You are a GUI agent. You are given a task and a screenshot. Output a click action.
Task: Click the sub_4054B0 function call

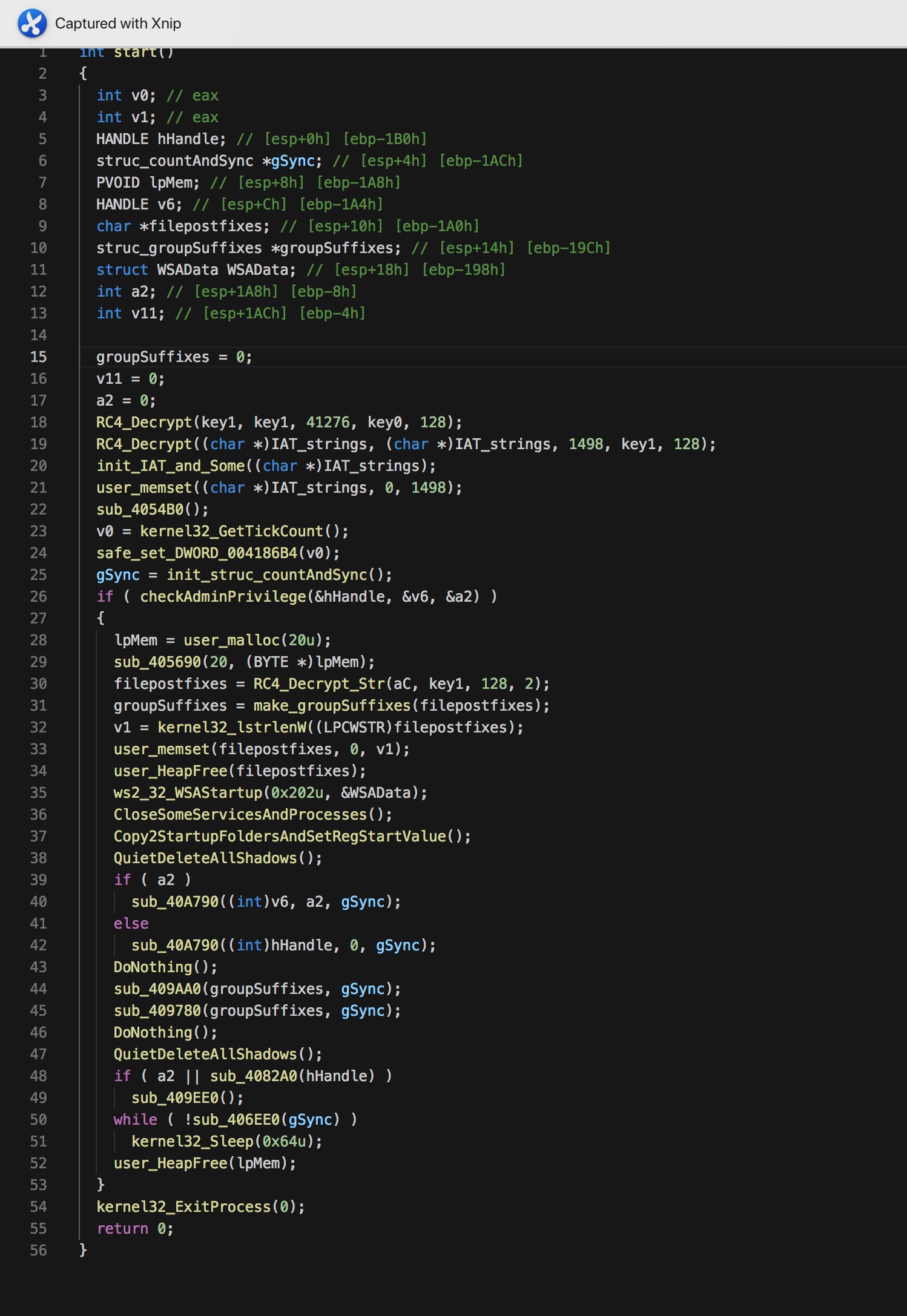point(140,510)
